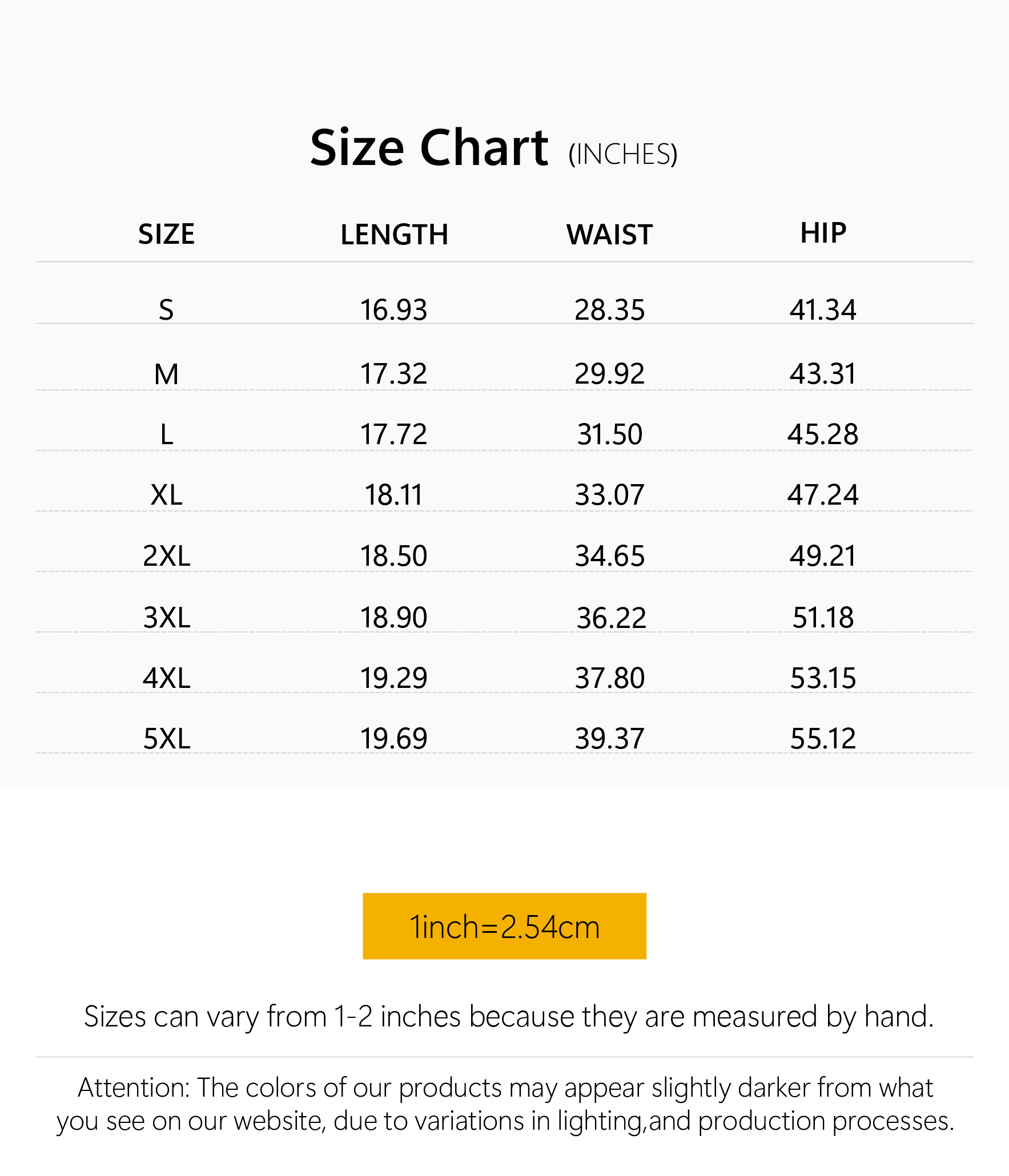Click the SIZE column header
The image size is (1009, 1176).
(166, 234)
